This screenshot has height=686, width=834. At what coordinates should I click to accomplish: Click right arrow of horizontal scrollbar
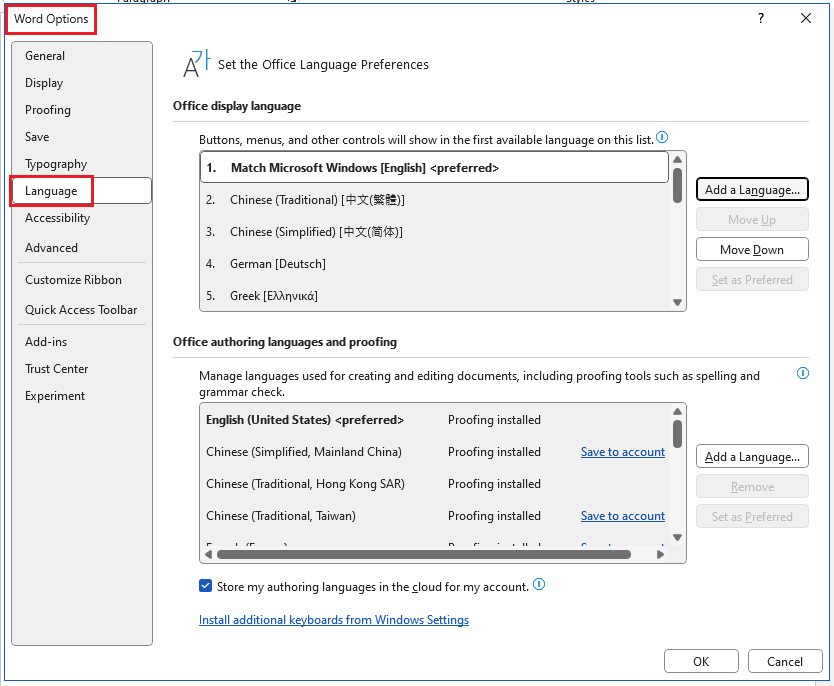(x=661, y=555)
